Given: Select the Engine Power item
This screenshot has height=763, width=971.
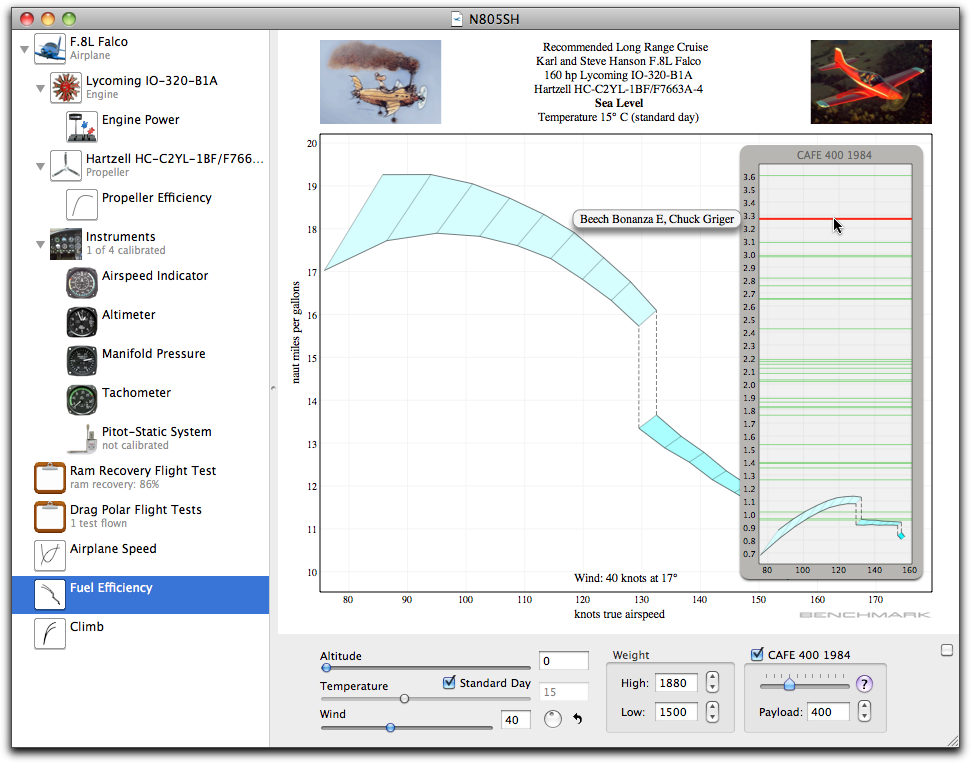Looking at the screenshot, I should click(141, 126).
